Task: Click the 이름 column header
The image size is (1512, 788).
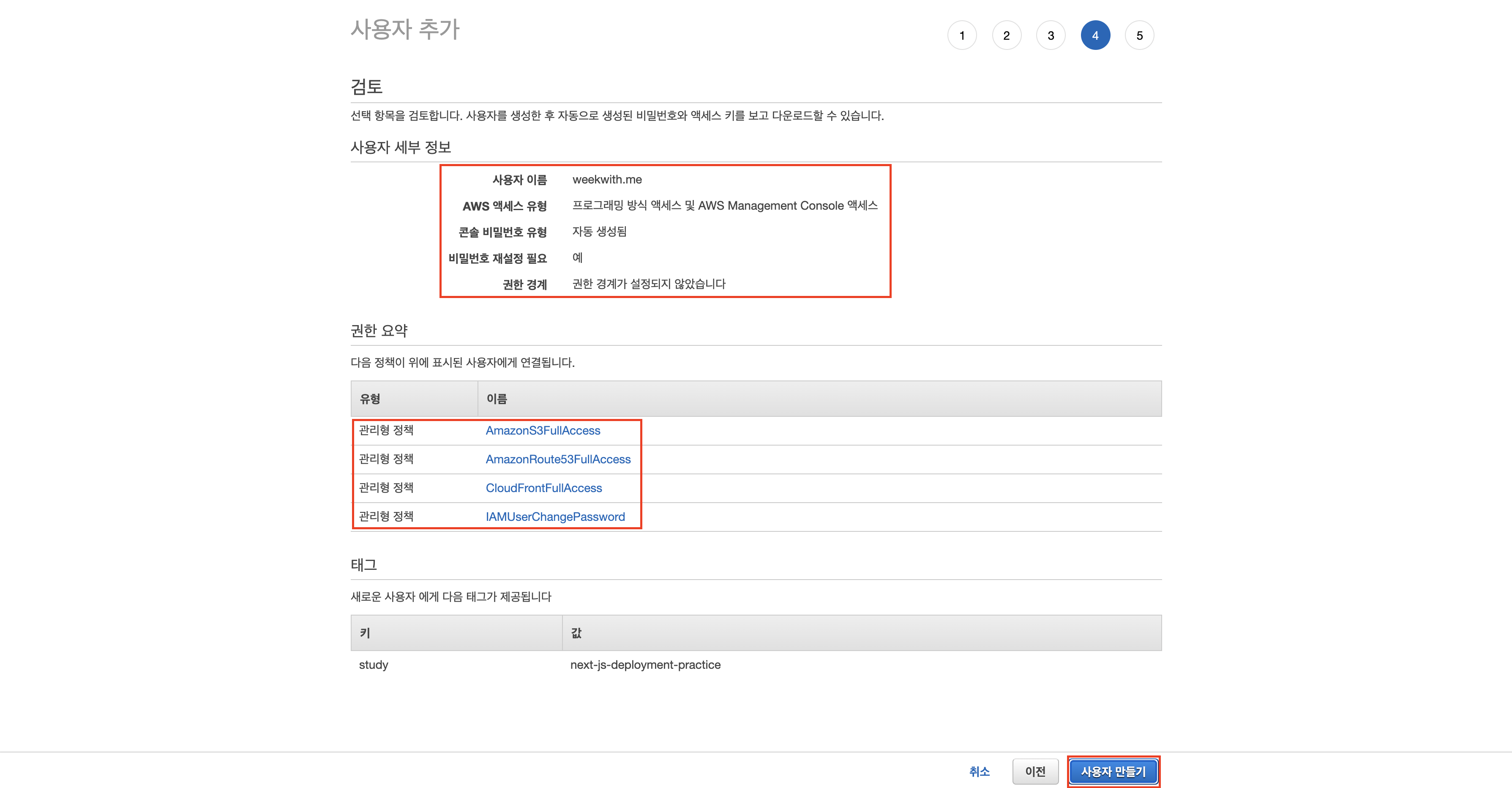Action: (497, 399)
